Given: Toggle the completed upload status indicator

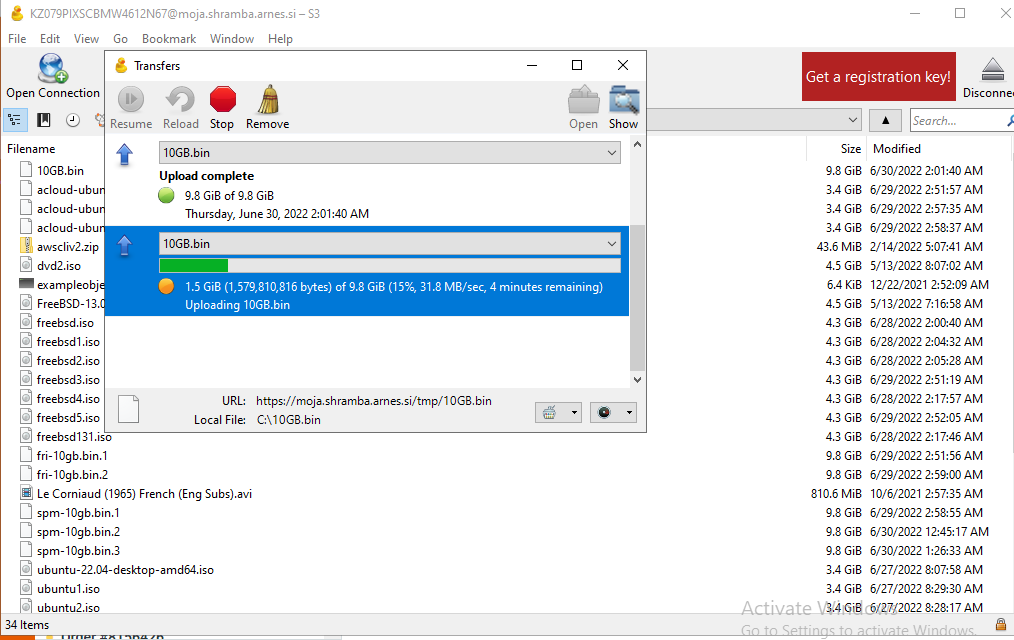Looking at the screenshot, I should click(165, 195).
